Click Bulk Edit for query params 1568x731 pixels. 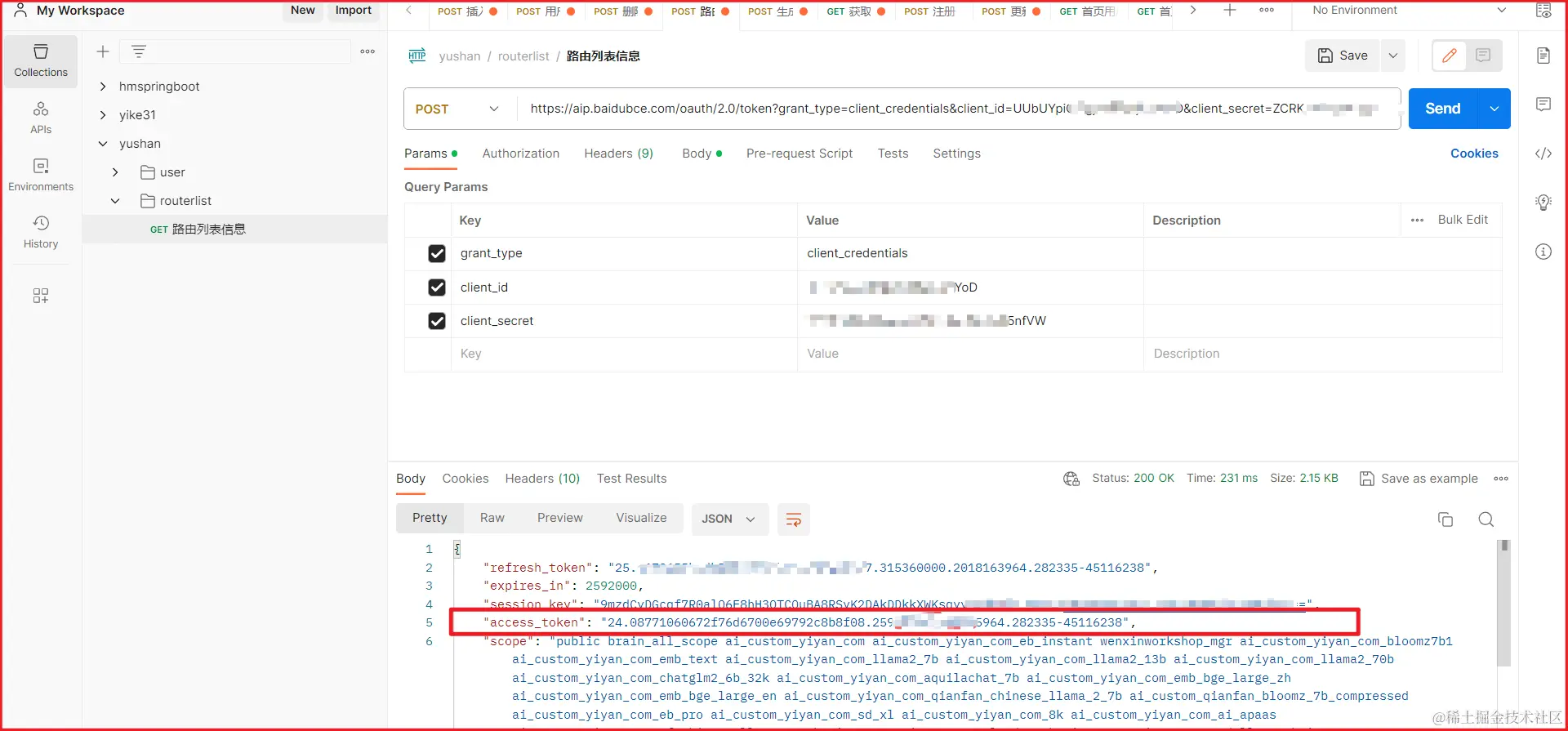point(1463,220)
